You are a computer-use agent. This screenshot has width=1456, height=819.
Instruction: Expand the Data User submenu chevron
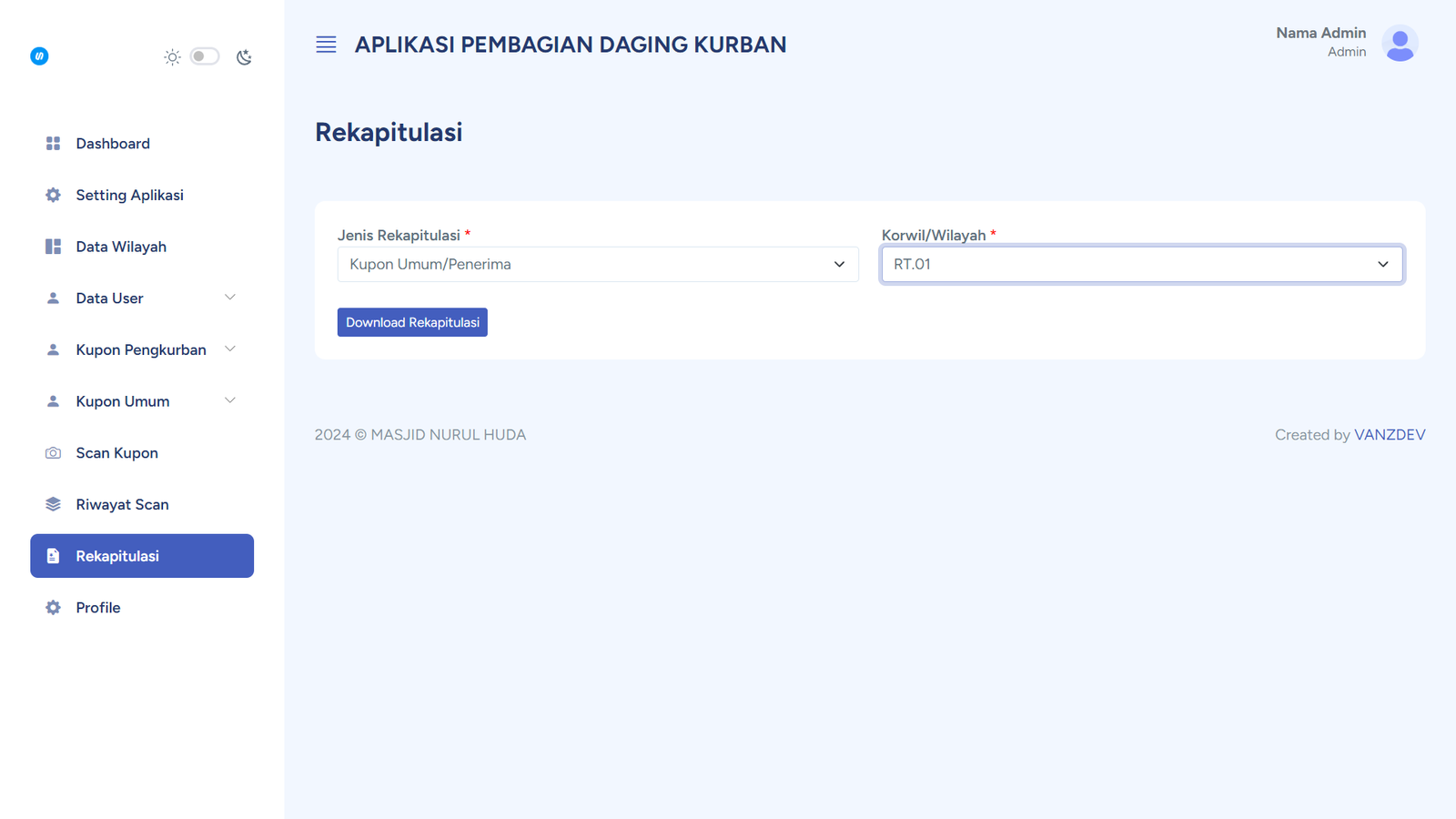(x=230, y=298)
